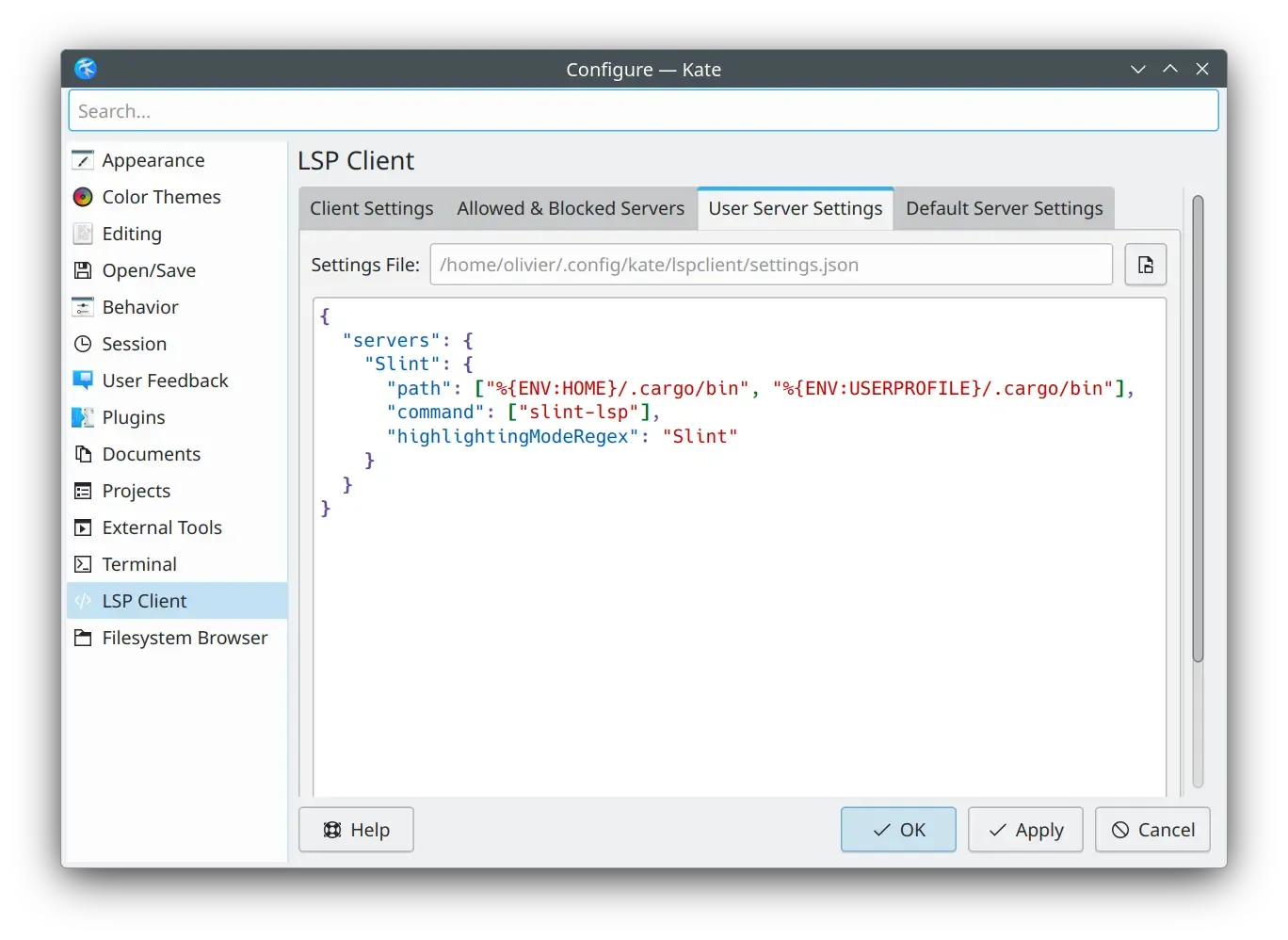Focus the Search settings field
The image size is (1288, 940).
643,111
